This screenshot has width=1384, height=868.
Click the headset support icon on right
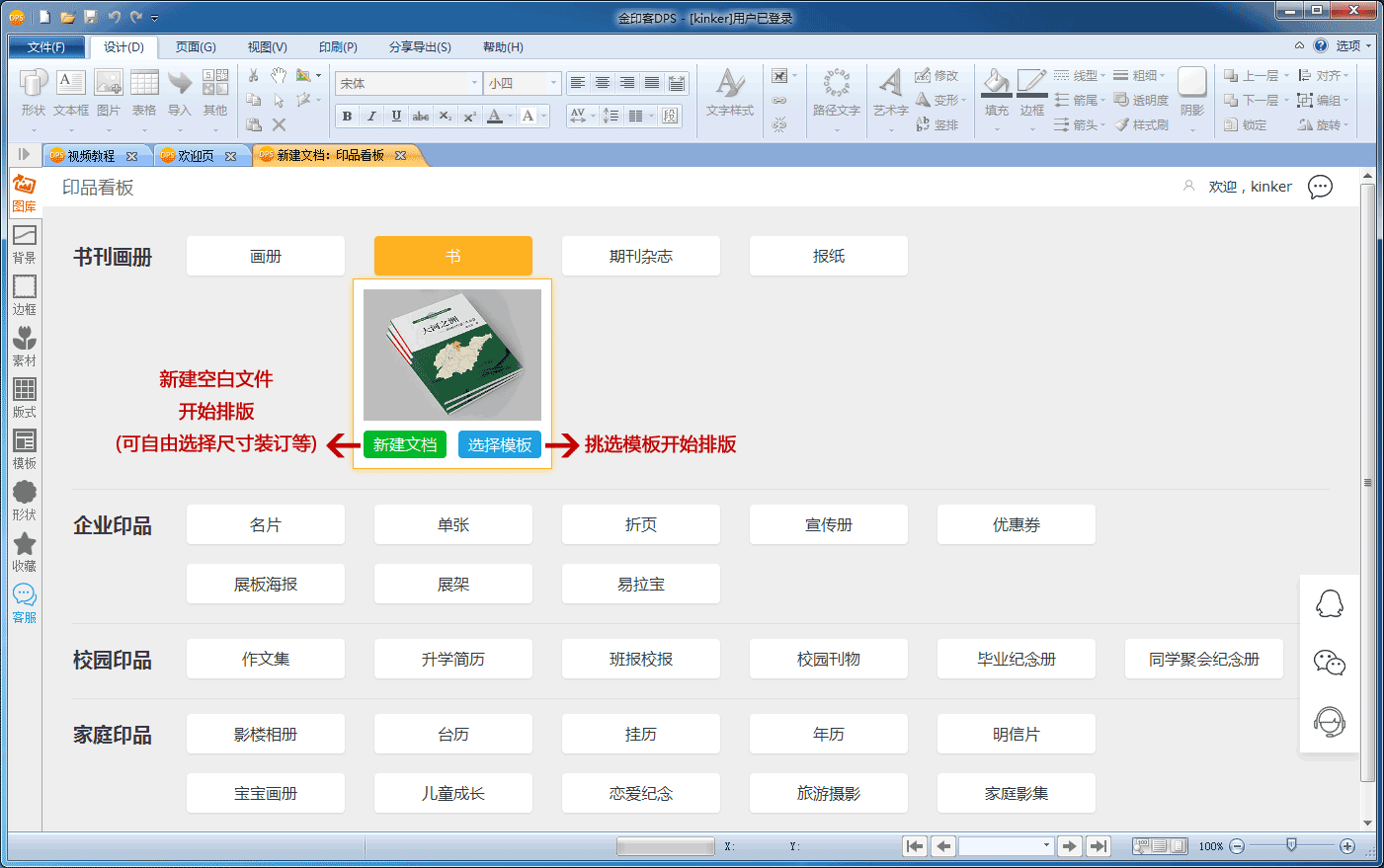point(1330,722)
